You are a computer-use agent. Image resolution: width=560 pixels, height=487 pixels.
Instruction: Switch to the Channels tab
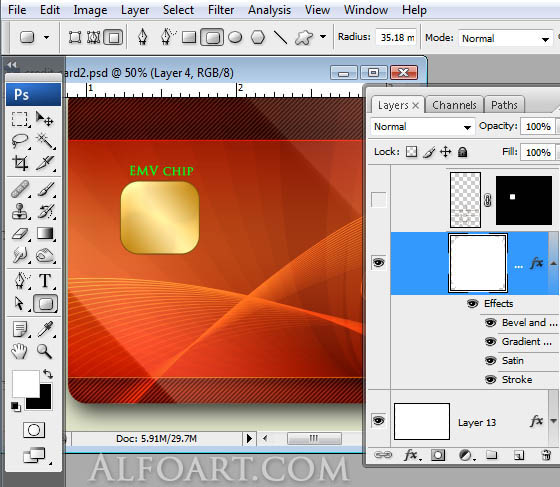[454, 105]
